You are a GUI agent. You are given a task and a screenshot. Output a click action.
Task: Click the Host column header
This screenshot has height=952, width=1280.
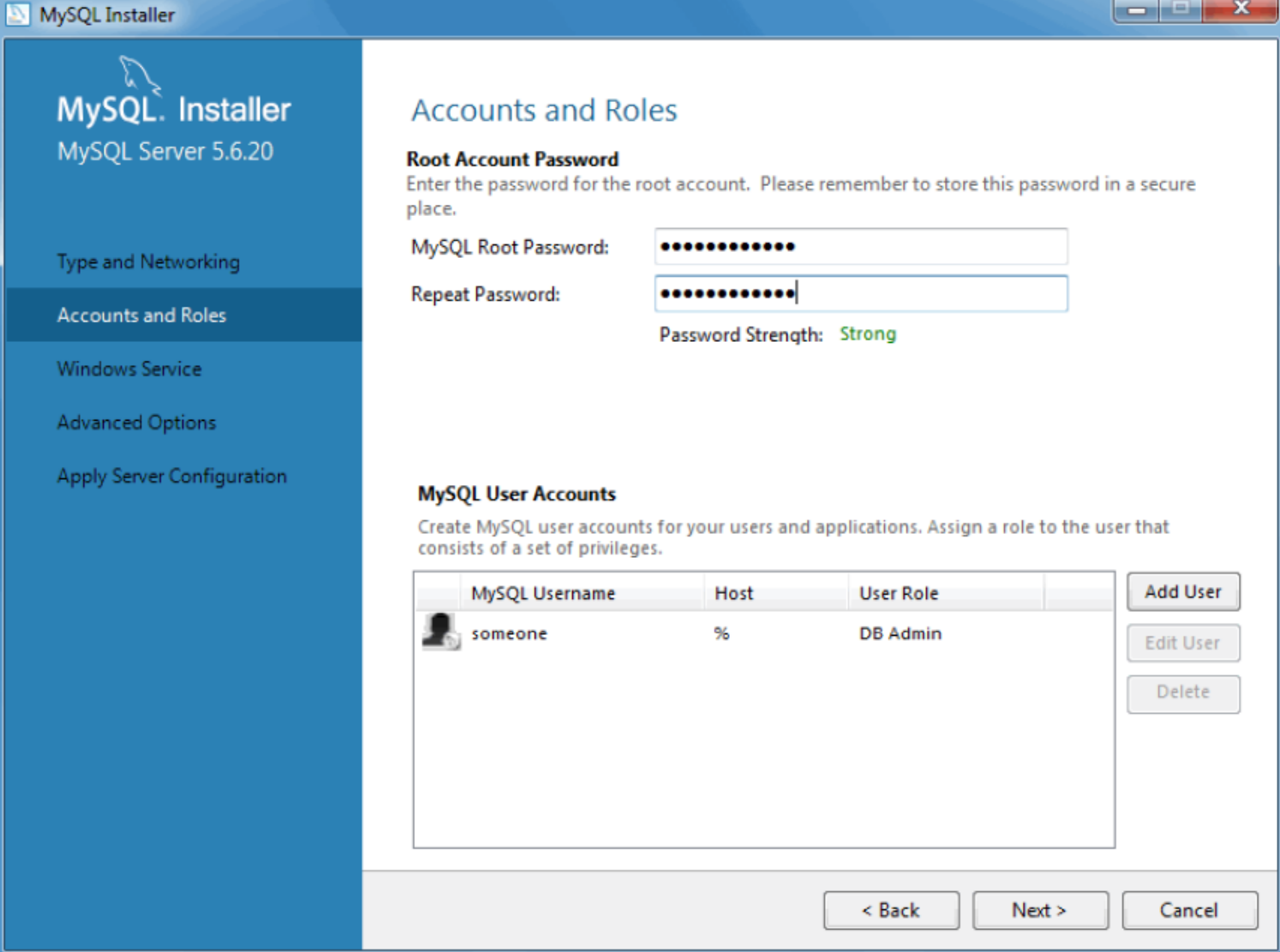tap(733, 592)
